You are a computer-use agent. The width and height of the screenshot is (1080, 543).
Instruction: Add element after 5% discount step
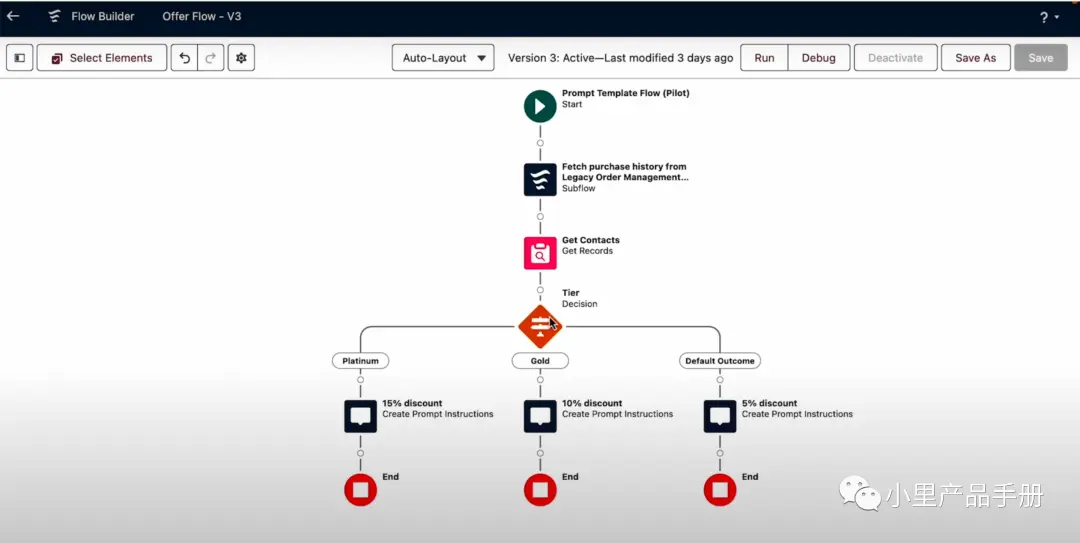(x=720, y=453)
